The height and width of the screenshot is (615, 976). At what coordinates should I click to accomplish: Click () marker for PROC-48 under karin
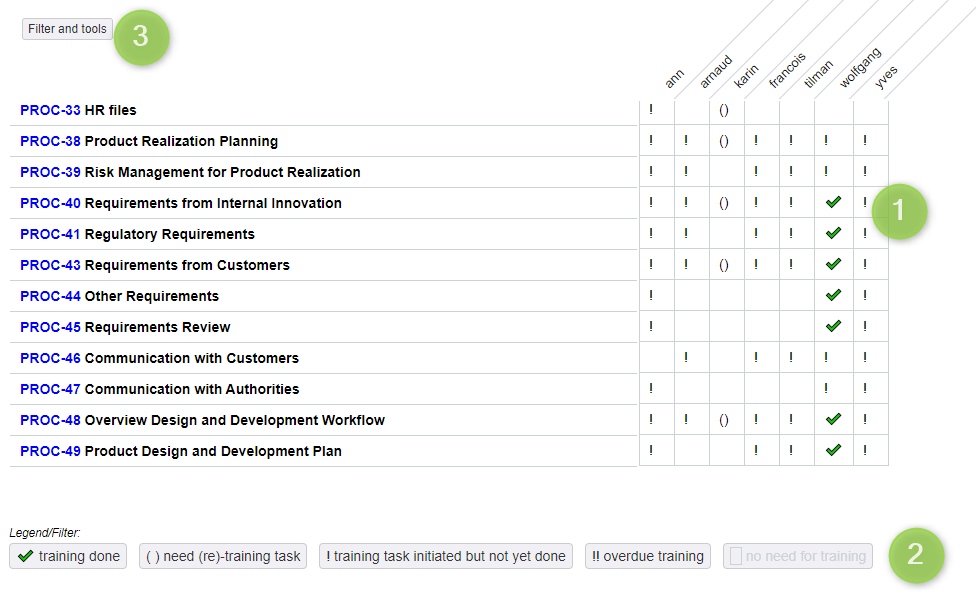point(723,420)
